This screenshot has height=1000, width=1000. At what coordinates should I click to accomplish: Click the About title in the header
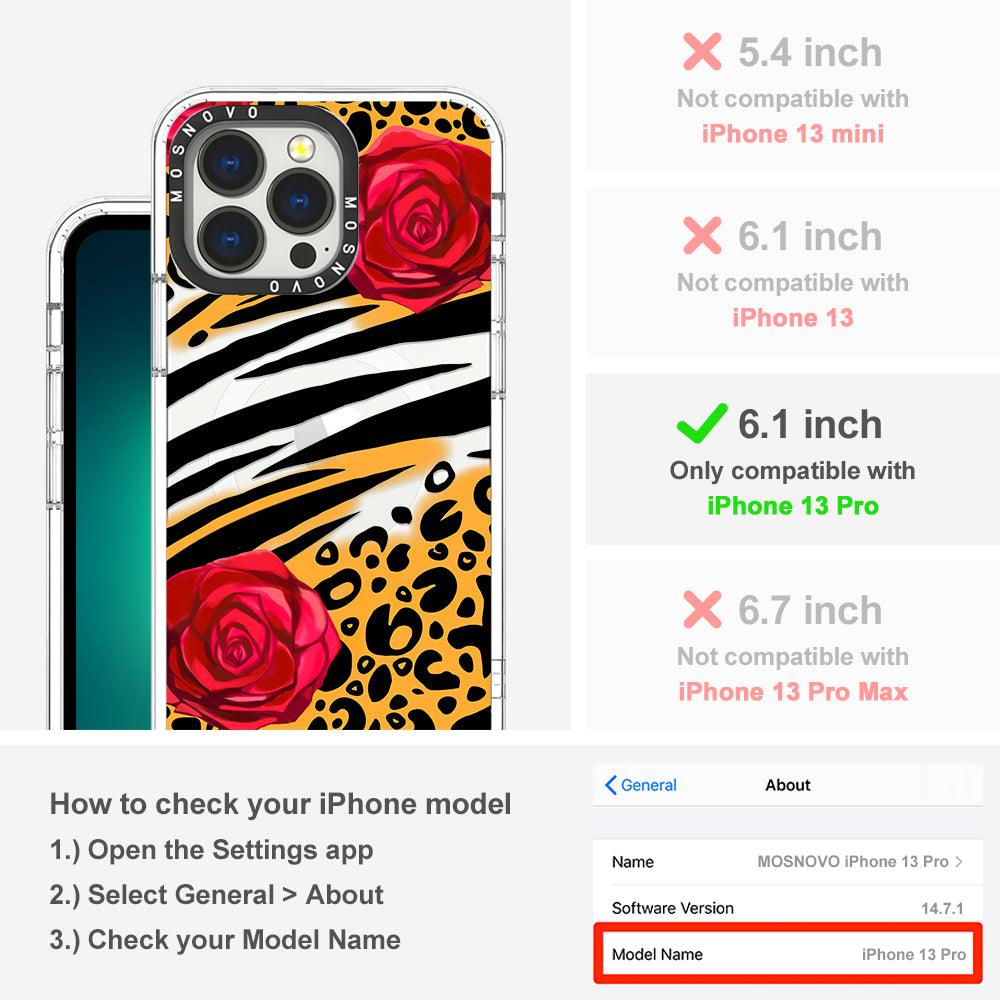[788, 785]
